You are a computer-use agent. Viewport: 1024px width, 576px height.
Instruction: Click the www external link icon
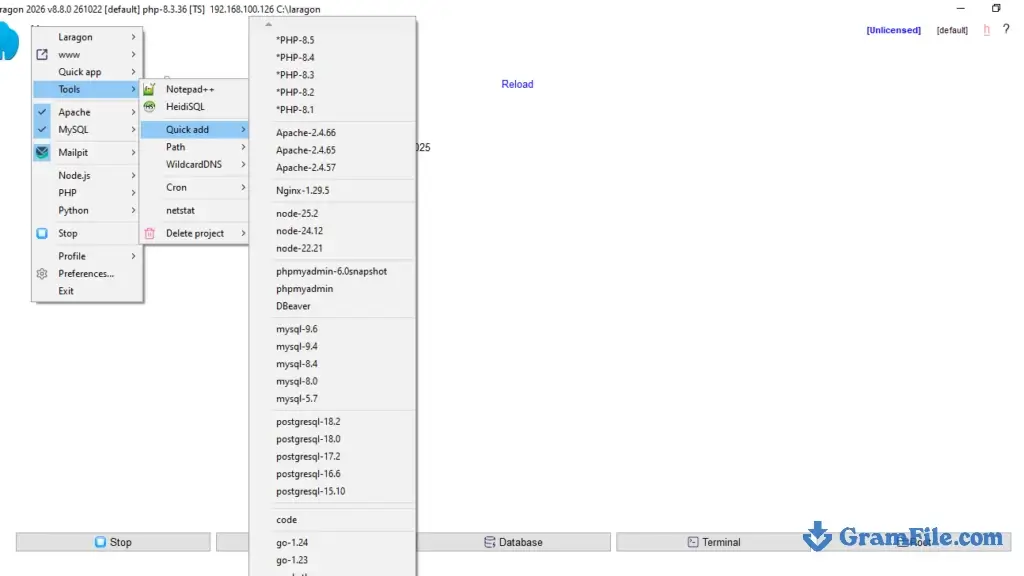(42, 54)
